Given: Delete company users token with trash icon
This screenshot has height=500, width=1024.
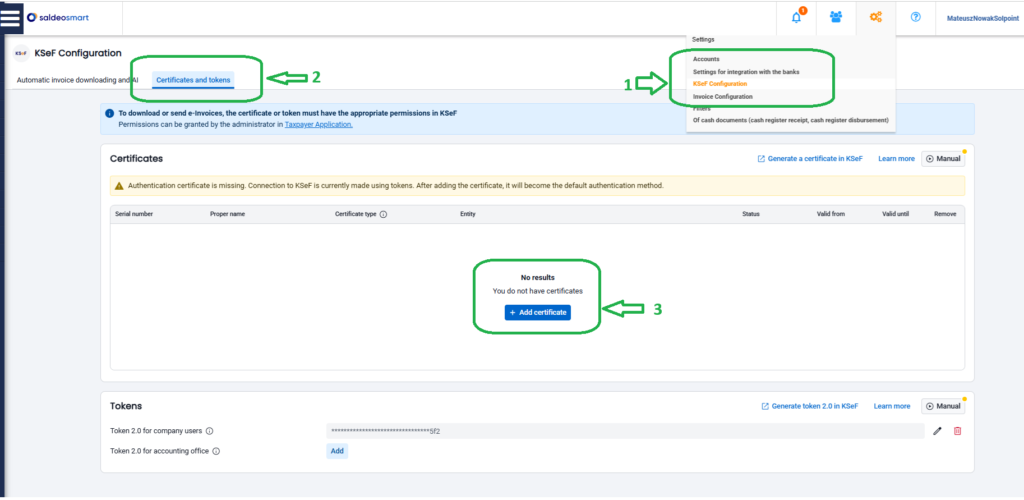Looking at the screenshot, I should [957, 431].
